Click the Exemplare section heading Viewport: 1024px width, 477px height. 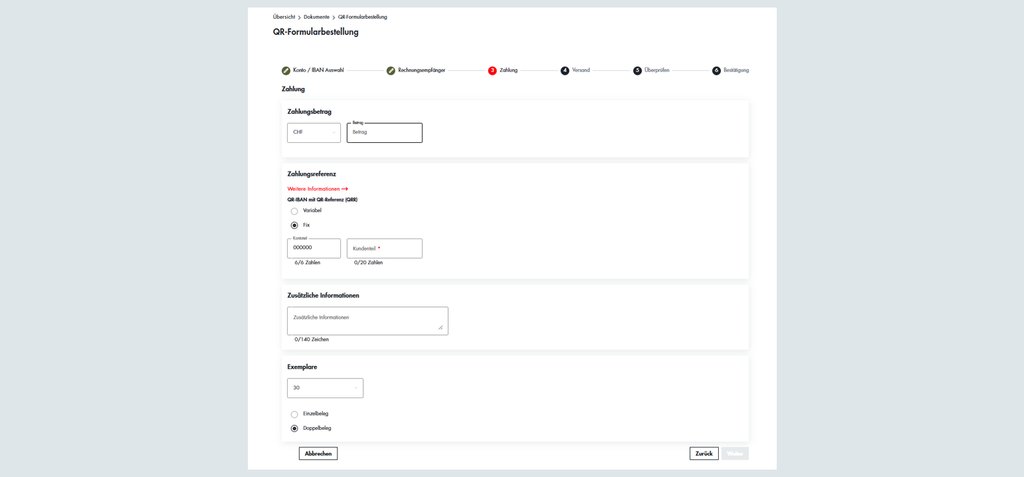[302, 367]
